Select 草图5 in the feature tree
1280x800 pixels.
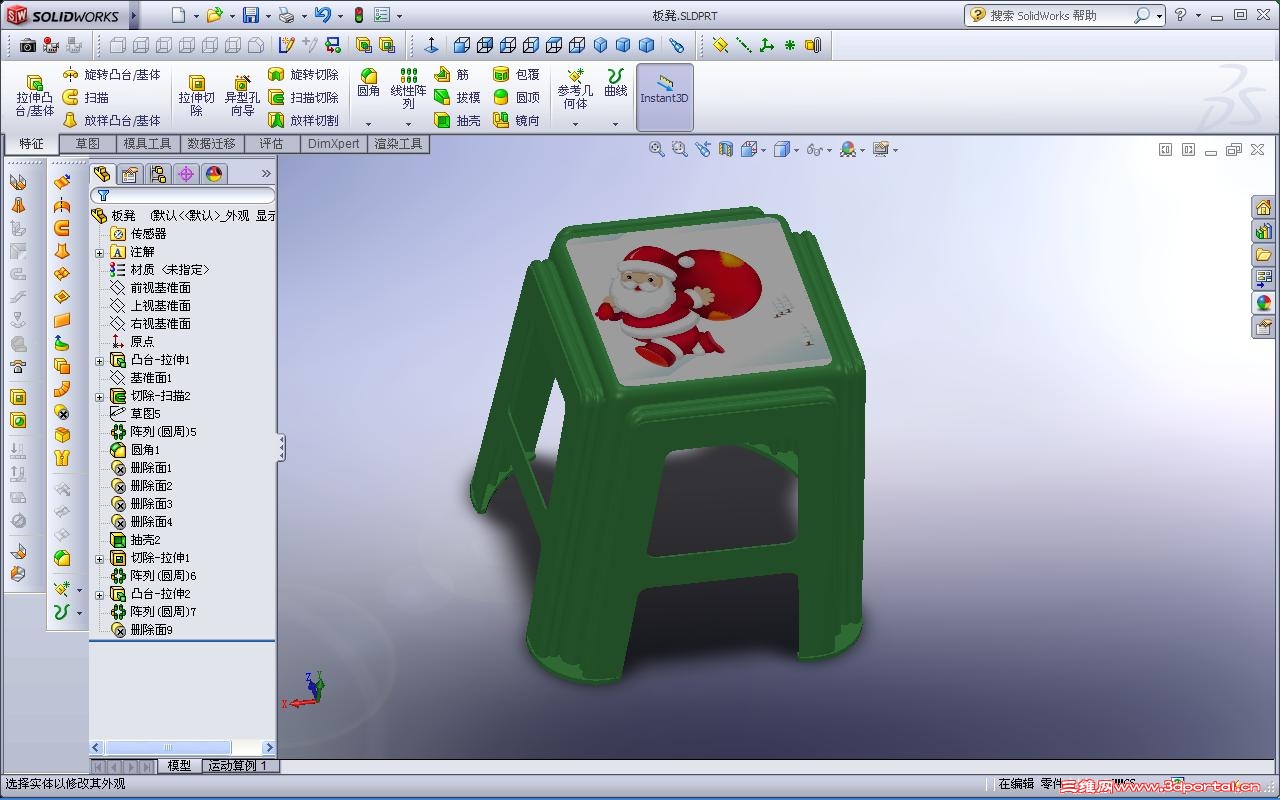tap(136, 414)
